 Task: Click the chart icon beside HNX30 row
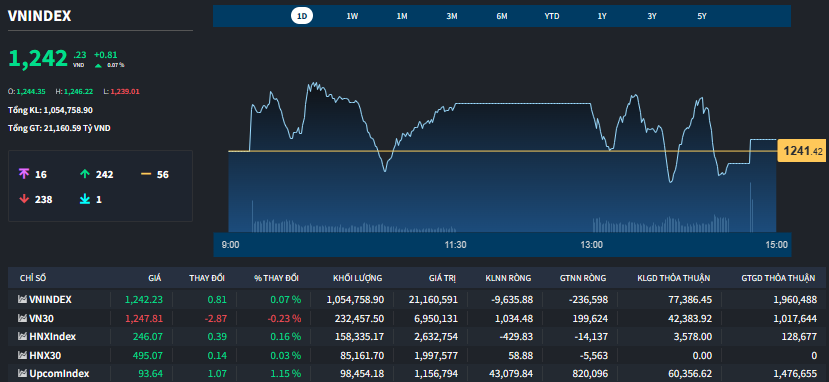point(22,355)
